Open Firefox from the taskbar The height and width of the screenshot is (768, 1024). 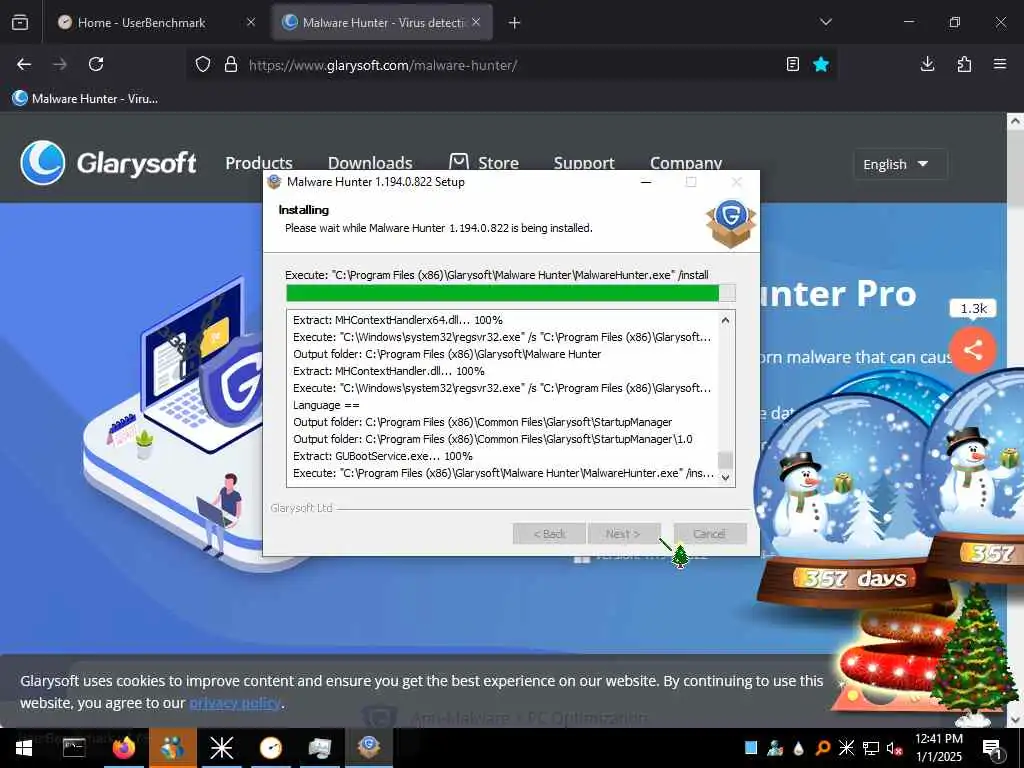(x=123, y=748)
